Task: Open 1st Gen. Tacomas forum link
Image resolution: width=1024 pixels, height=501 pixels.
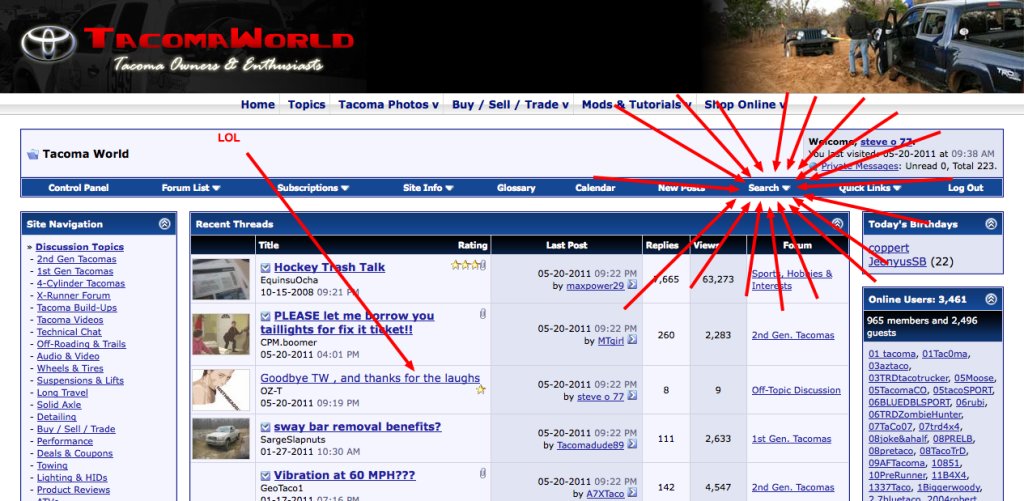Action: click(791, 439)
